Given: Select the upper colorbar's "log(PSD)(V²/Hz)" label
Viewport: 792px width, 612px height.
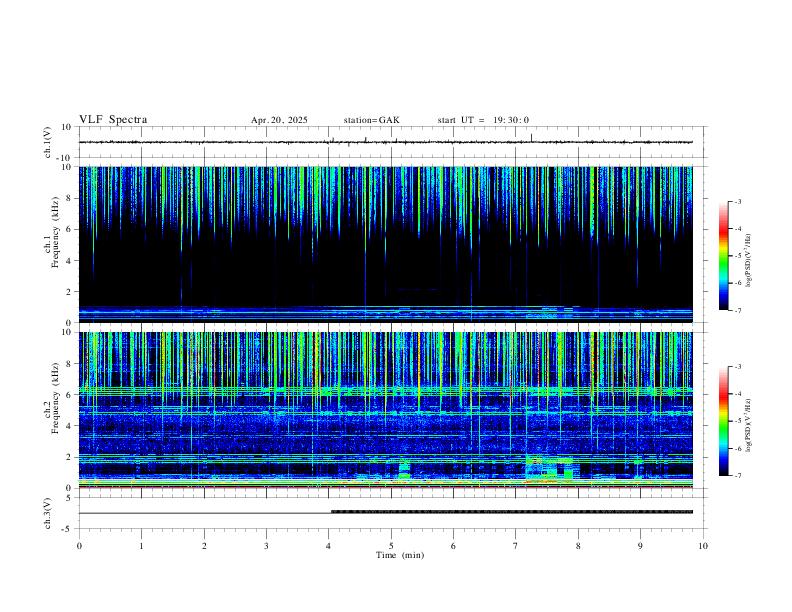Looking at the screenshot, I should [x=749, y=261].
